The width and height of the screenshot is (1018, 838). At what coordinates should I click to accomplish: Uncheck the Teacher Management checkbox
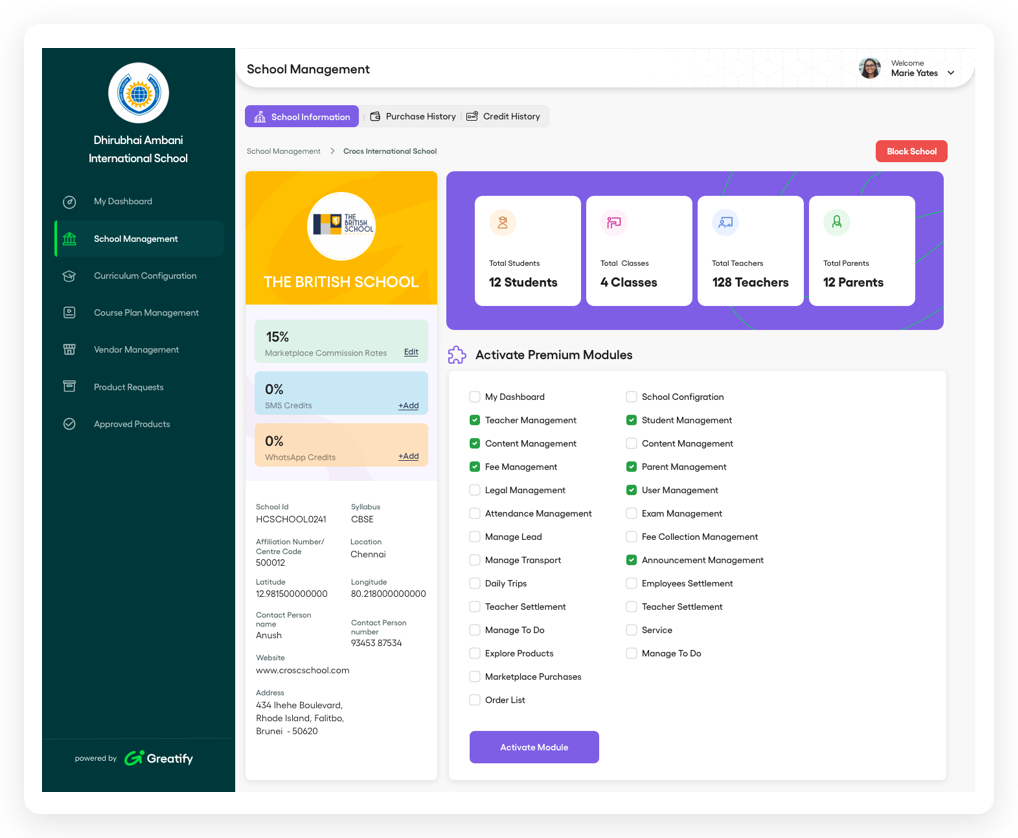click(x=475, y=421)
